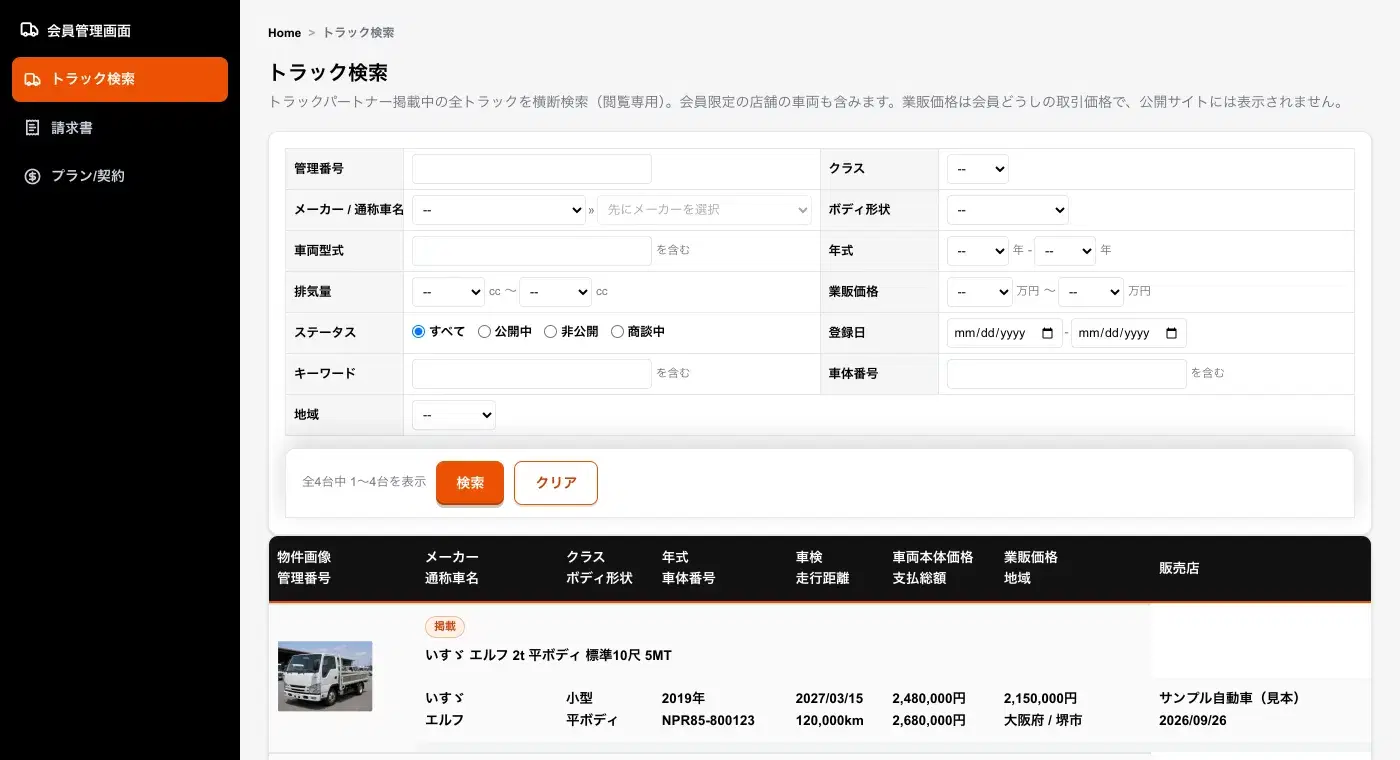Screen dimensions: 1400x760
Task: Click the クリア button
Action: tap(556, 483)
